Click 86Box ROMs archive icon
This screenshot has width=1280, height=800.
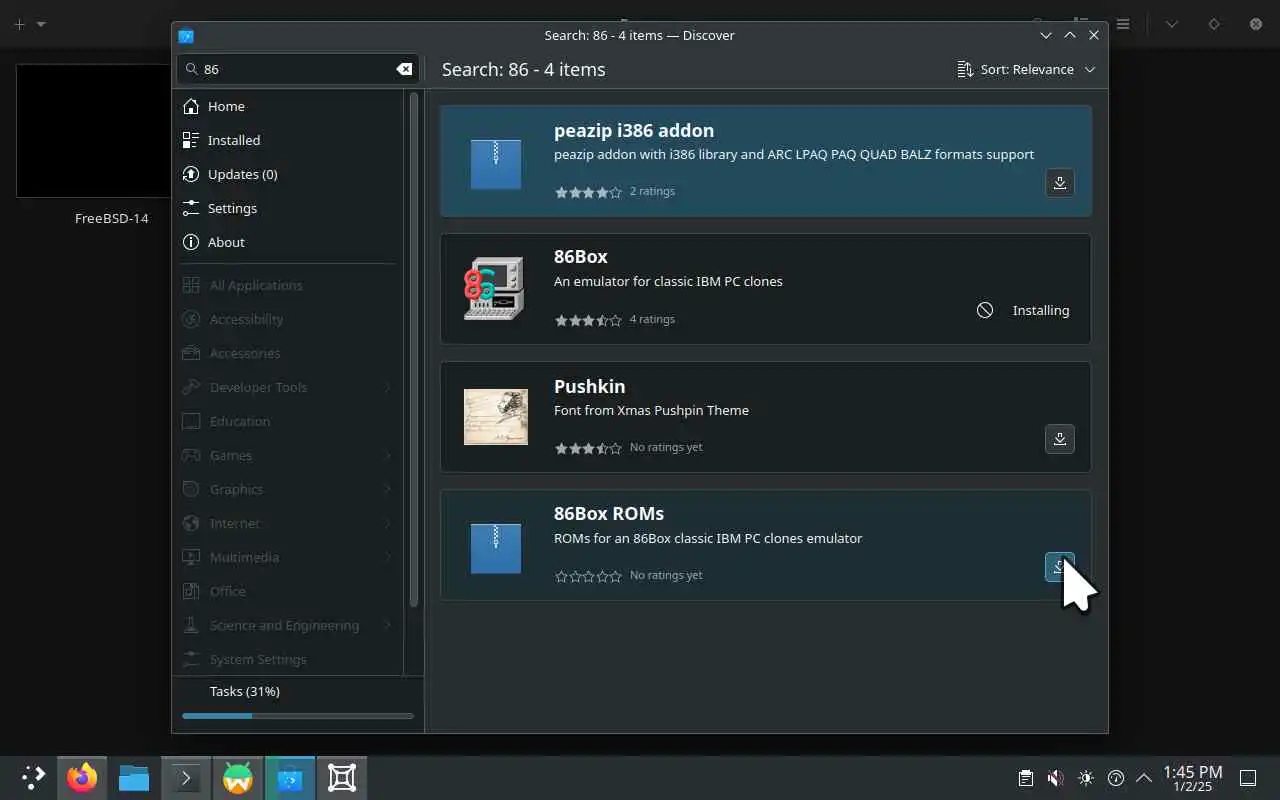pyautogui.click(x=496, y=548)
